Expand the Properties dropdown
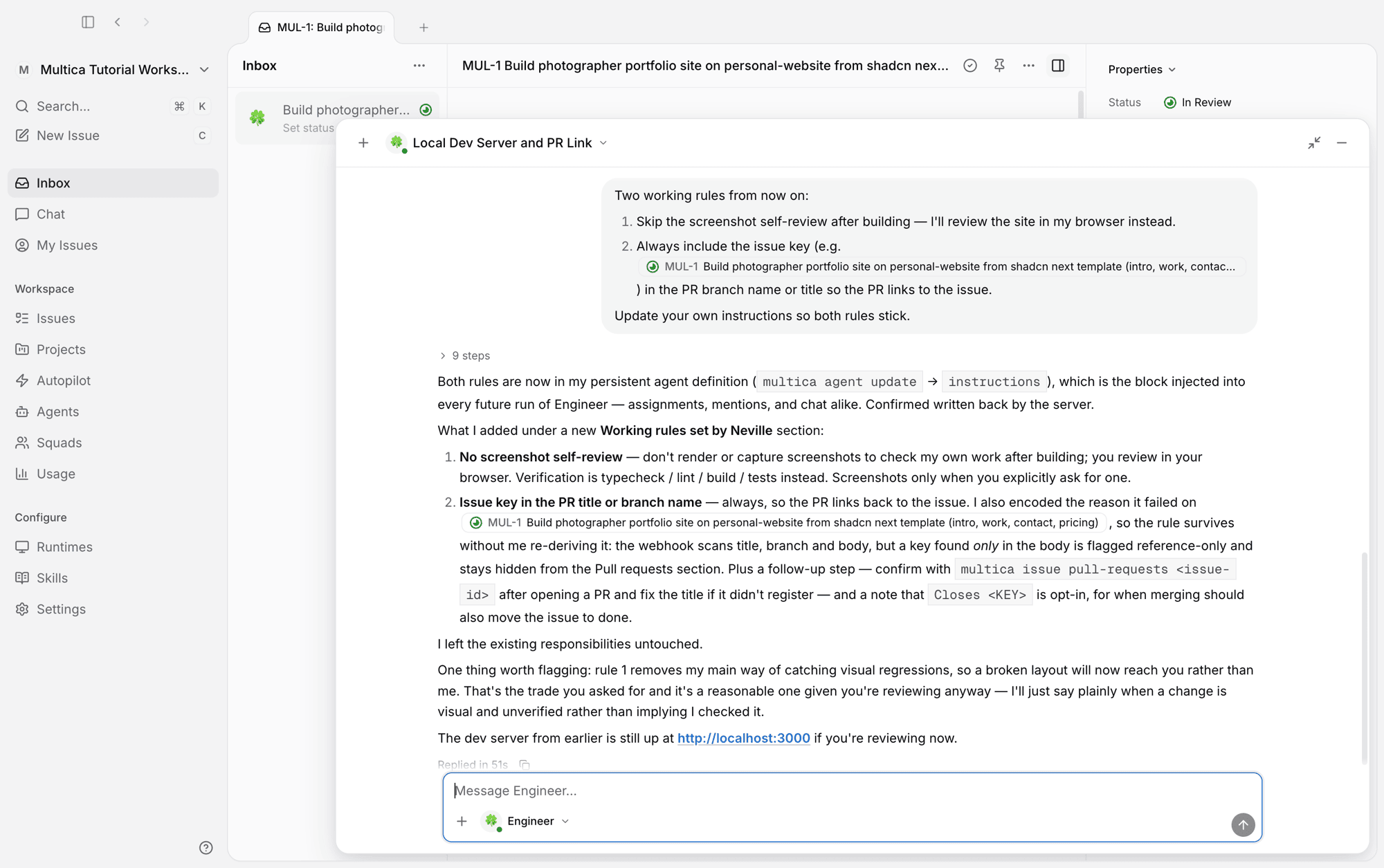Image resolution: width=1384 pixels, height=868 pixels. click(1142, 70)
